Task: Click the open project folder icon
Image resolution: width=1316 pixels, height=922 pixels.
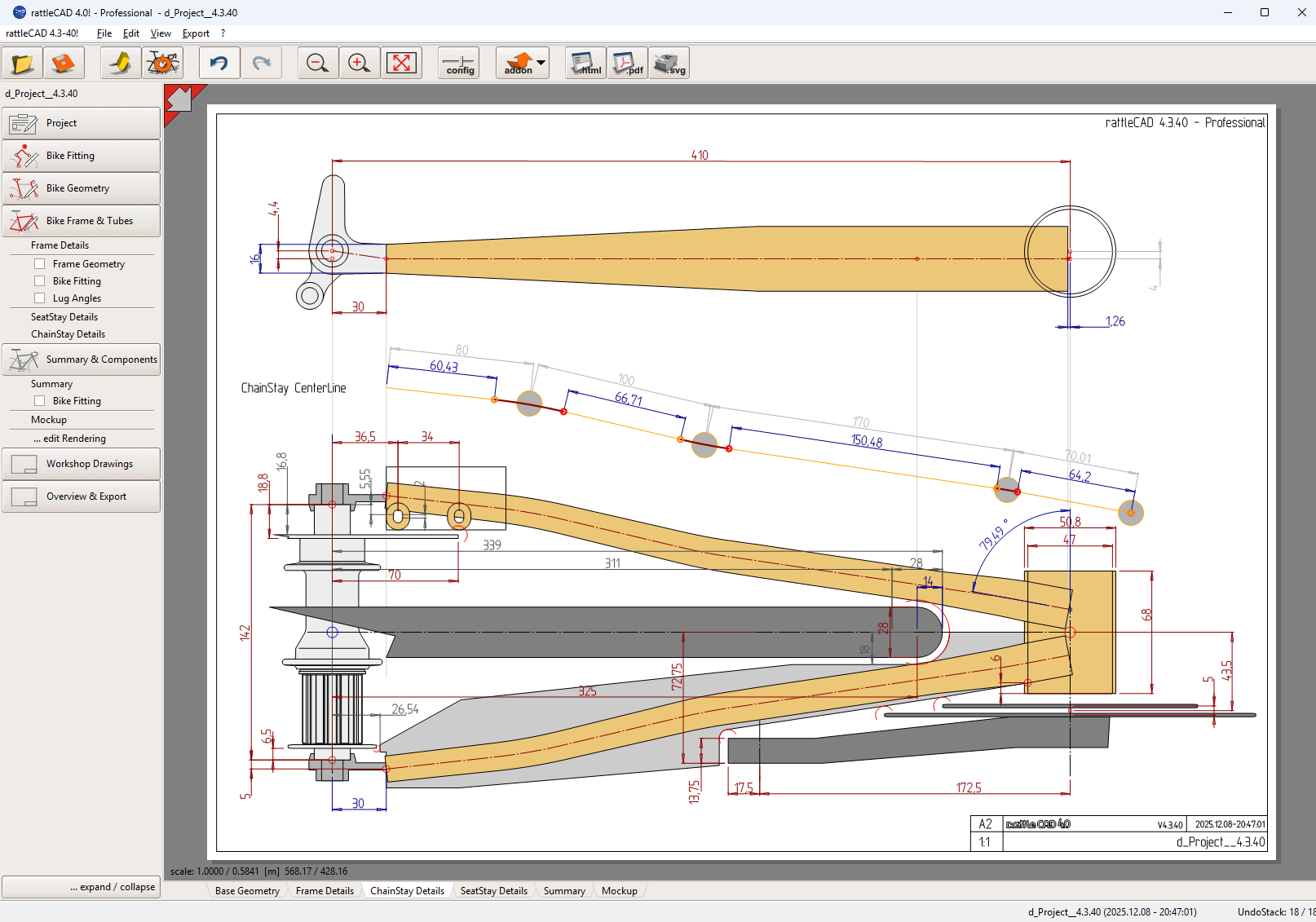Action: (x=23, y=64)
